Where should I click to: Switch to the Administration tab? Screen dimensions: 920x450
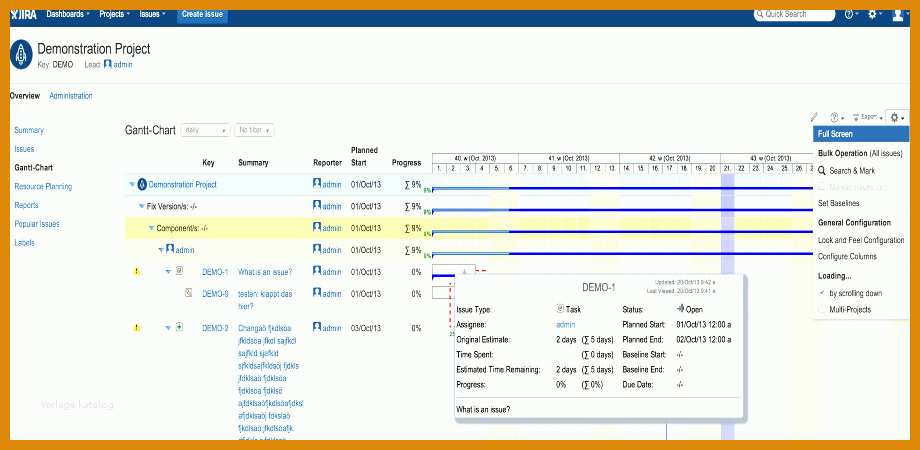coord(71,96)
